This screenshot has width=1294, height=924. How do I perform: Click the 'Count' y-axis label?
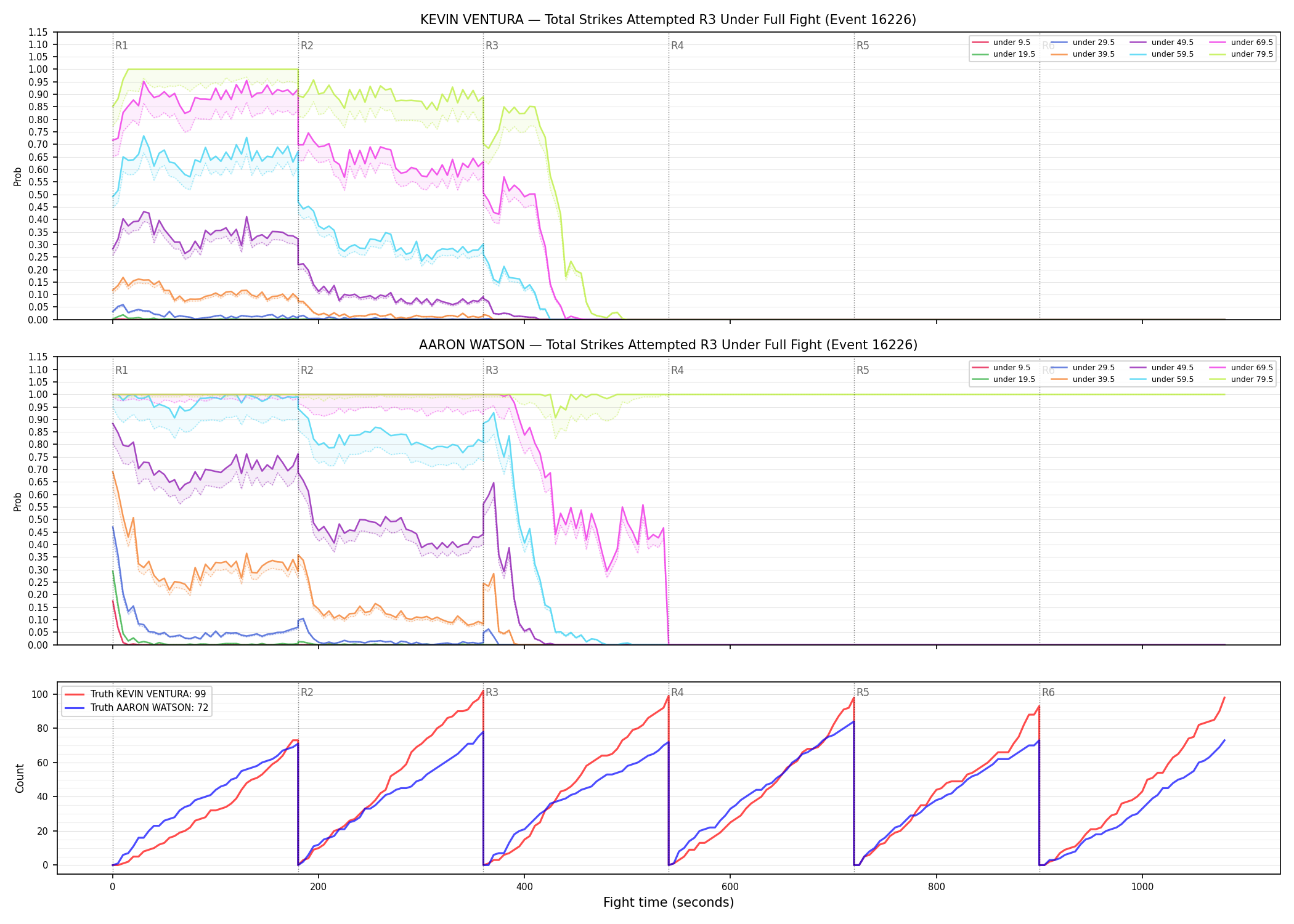click(20, 778)
